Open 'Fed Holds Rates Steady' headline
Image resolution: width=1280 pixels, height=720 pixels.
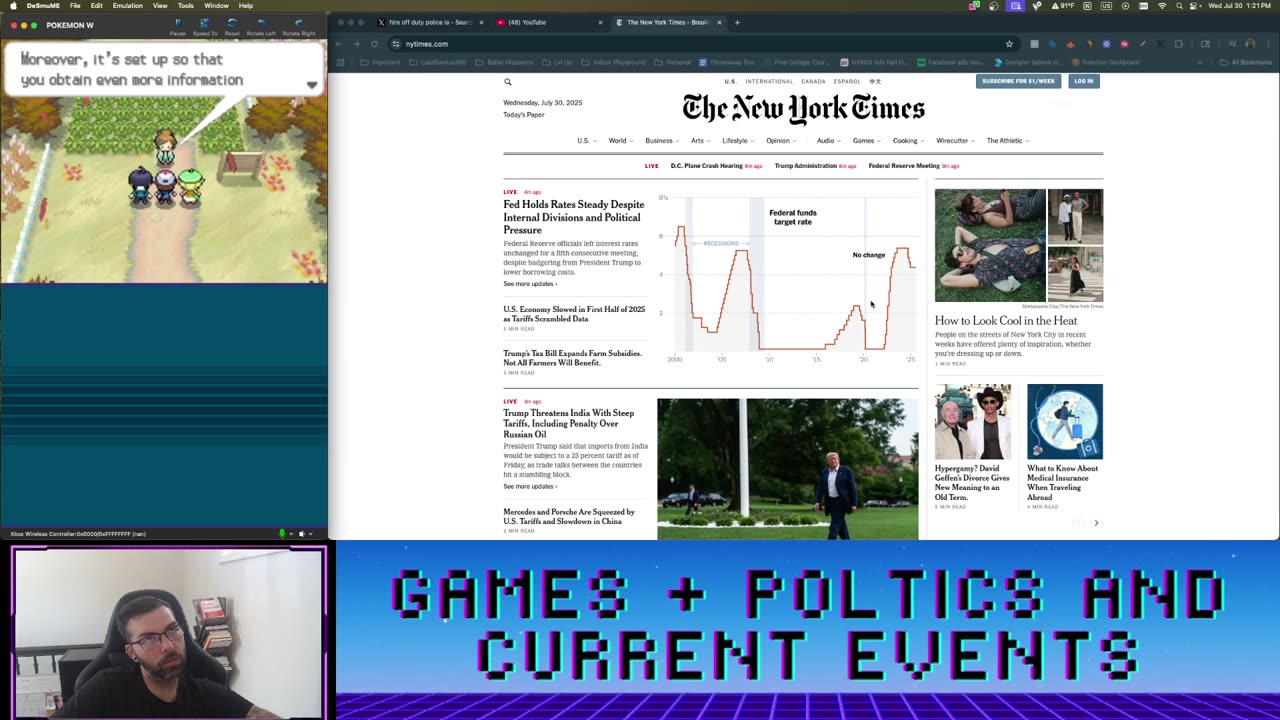(x=574, y=217)
